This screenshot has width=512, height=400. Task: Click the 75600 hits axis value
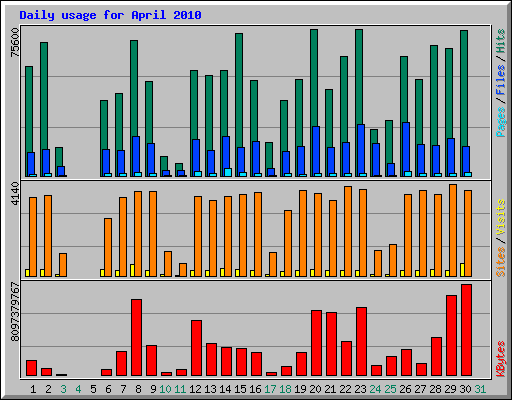[15, 42]
